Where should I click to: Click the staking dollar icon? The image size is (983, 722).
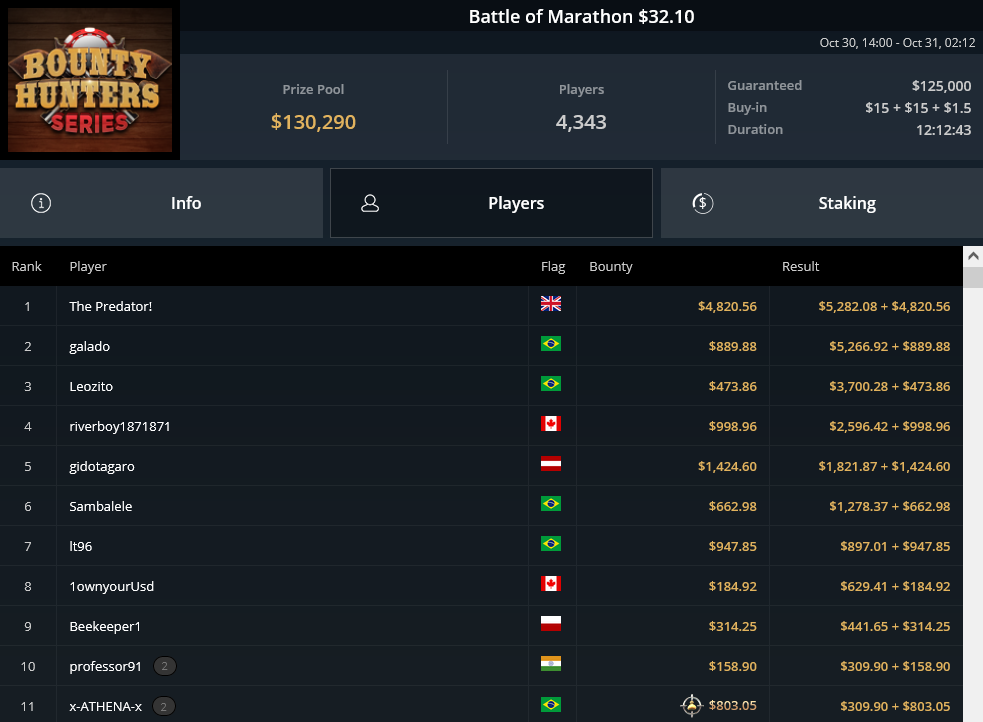702,203
